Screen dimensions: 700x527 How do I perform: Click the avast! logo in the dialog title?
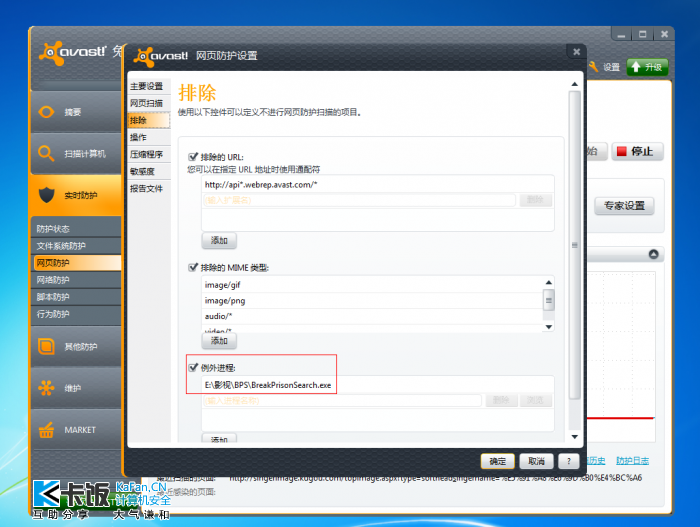point(161,56)
